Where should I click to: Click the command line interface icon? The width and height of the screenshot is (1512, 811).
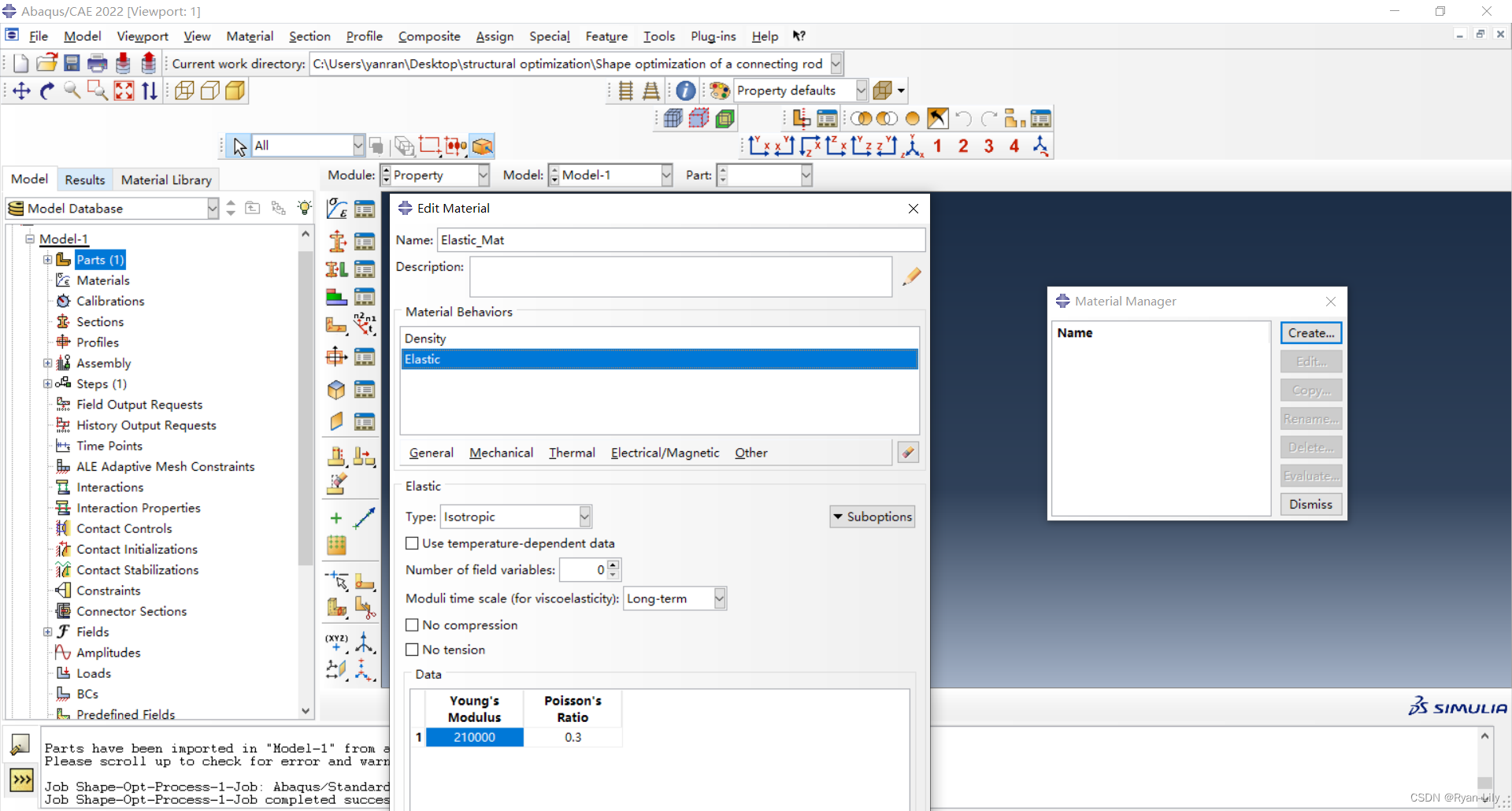[x=21, y=780]
